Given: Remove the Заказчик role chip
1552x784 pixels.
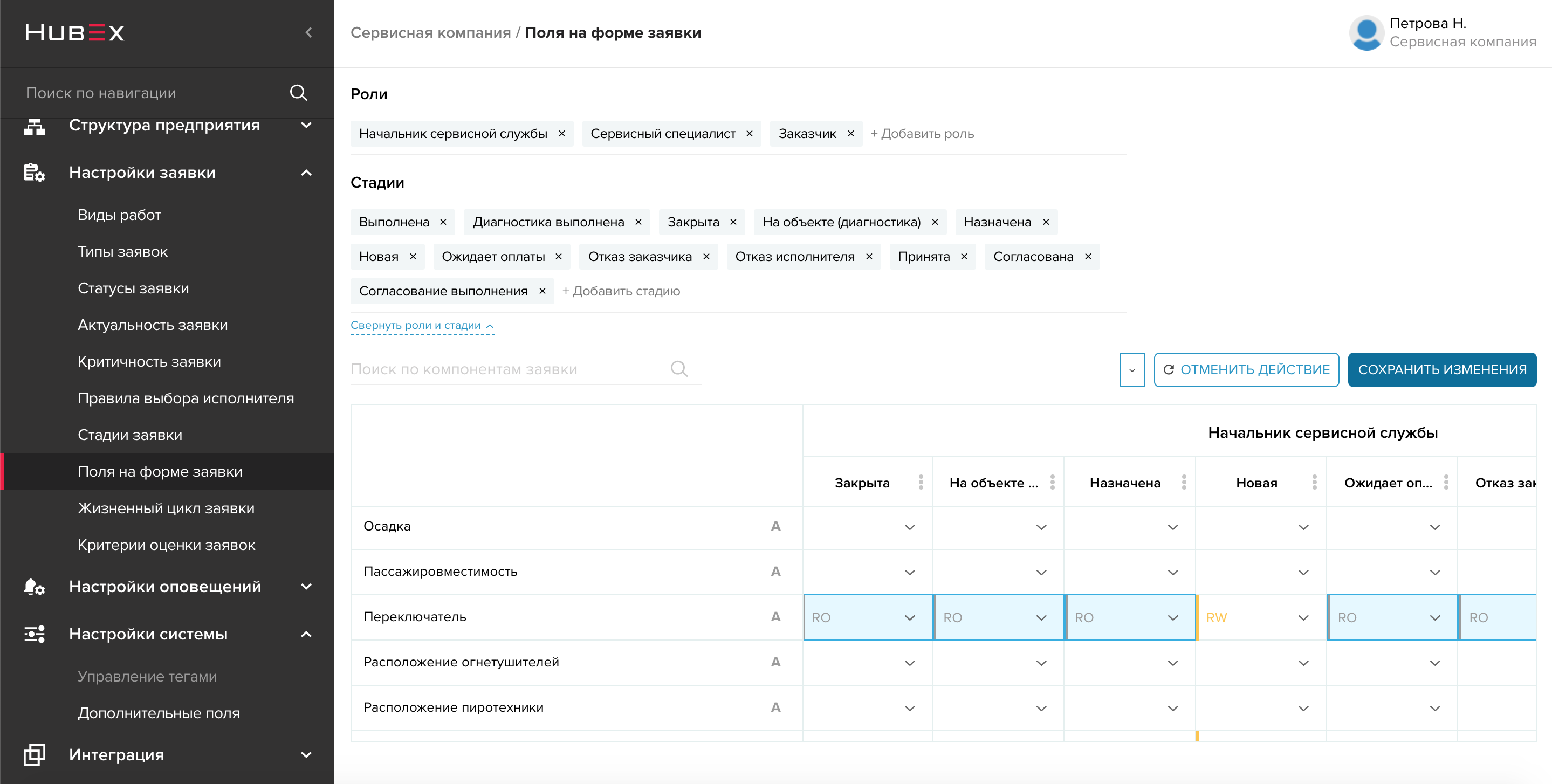Looking at the screenshot, I should click(x=851, y=134).
